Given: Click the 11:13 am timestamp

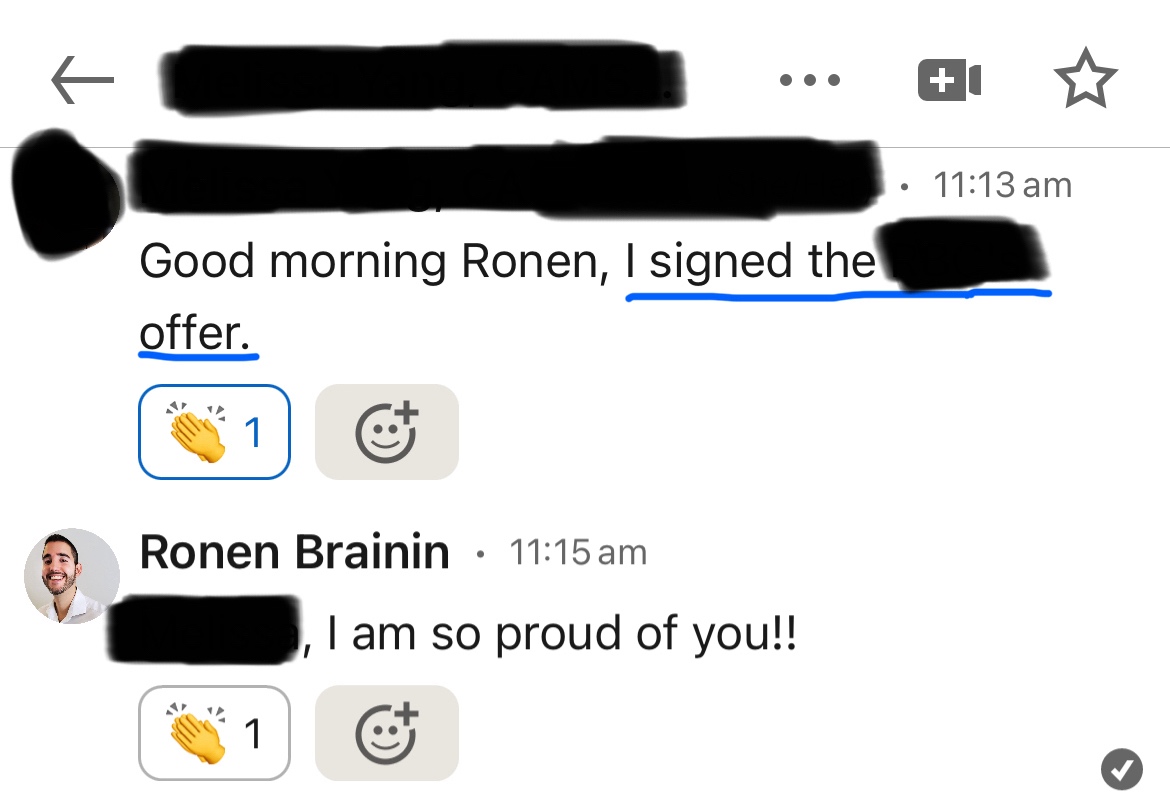Looking at the screenshot, I should [1001, 185].
